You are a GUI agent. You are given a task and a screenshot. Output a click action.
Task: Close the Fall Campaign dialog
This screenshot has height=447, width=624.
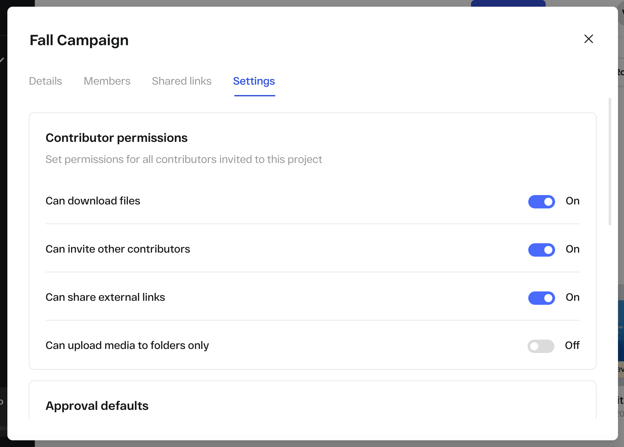click(588, 39)
